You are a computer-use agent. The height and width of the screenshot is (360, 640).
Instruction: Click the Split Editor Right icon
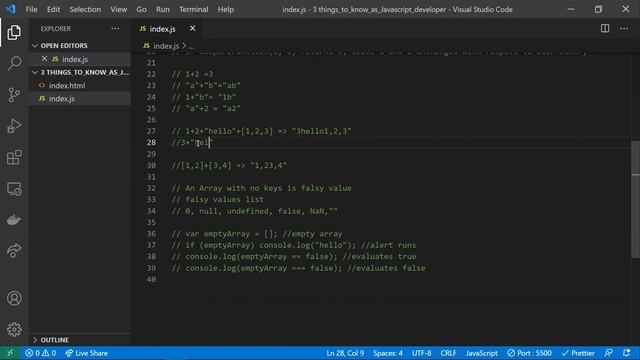coord(605,29)
